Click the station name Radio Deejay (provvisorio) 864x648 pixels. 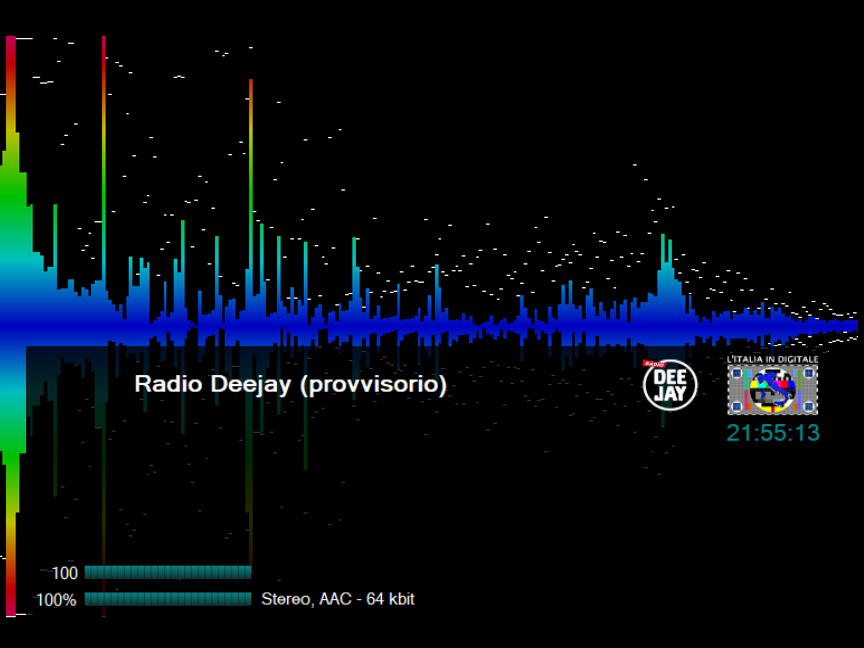[x=290, y=384]
